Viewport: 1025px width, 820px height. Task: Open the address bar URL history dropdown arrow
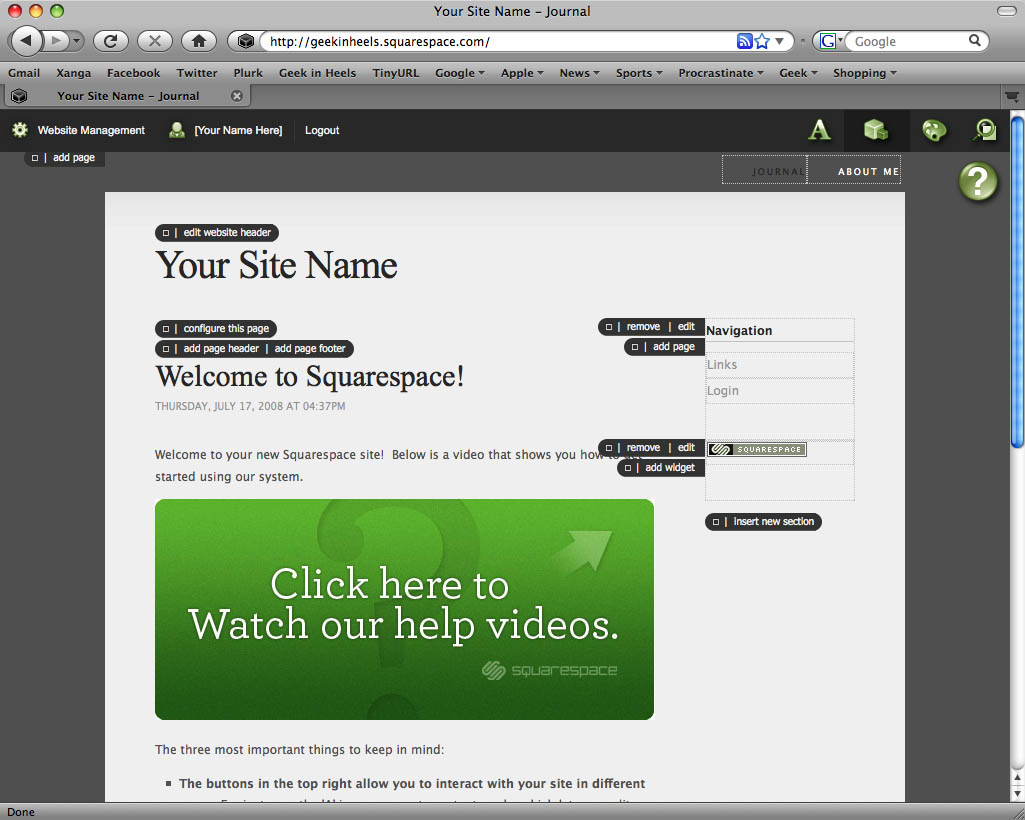point(779,41)
